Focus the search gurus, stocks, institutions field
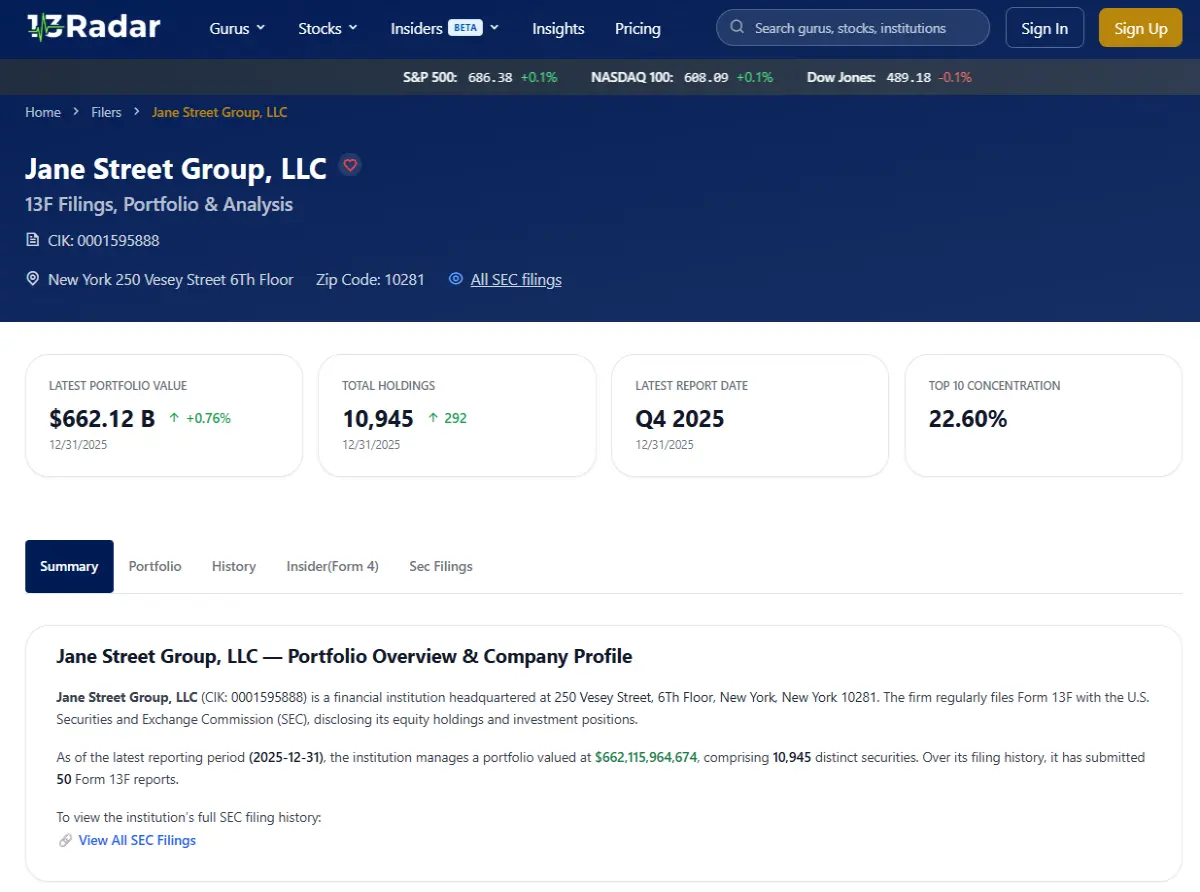The image size is (1200, 892). pos(853,28)
